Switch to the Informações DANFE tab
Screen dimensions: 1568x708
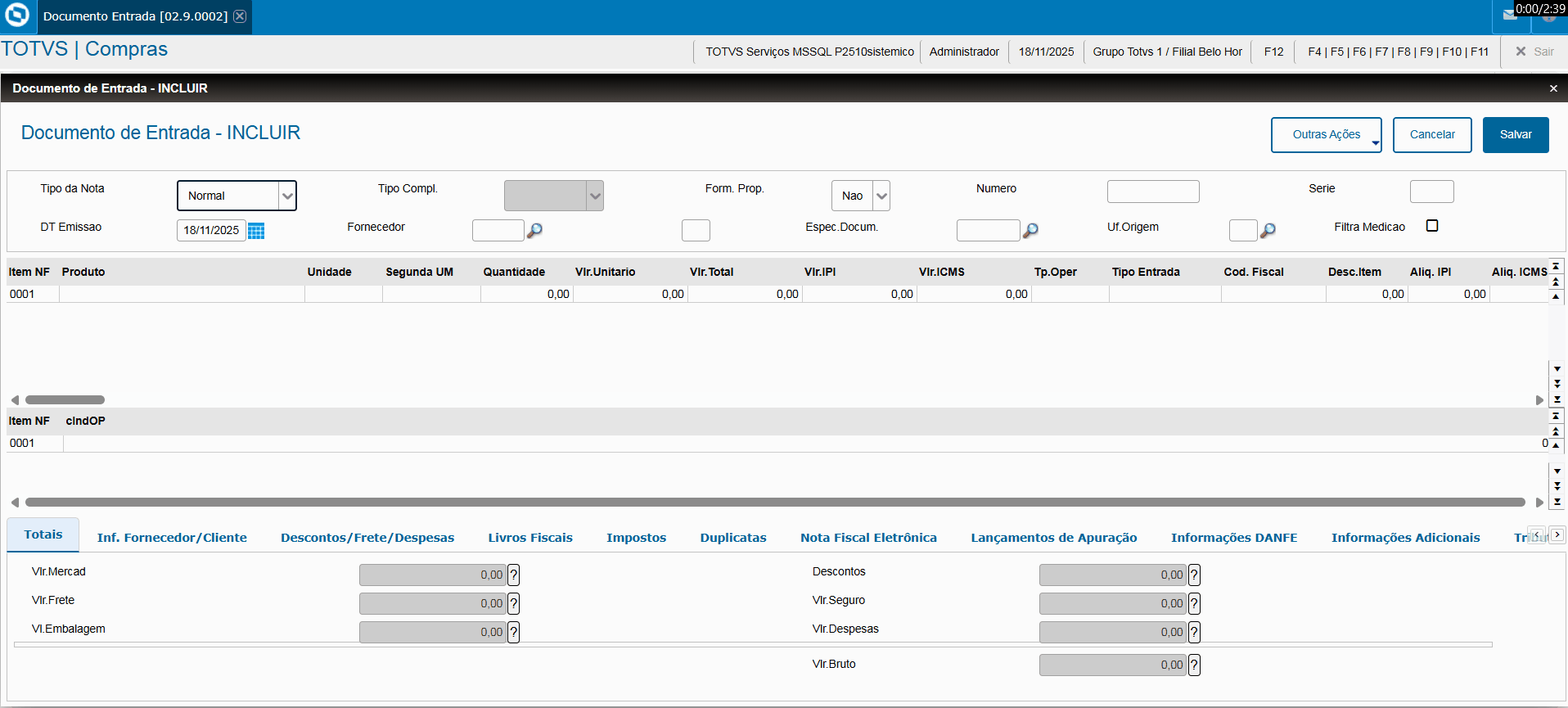coord(1234,538)
